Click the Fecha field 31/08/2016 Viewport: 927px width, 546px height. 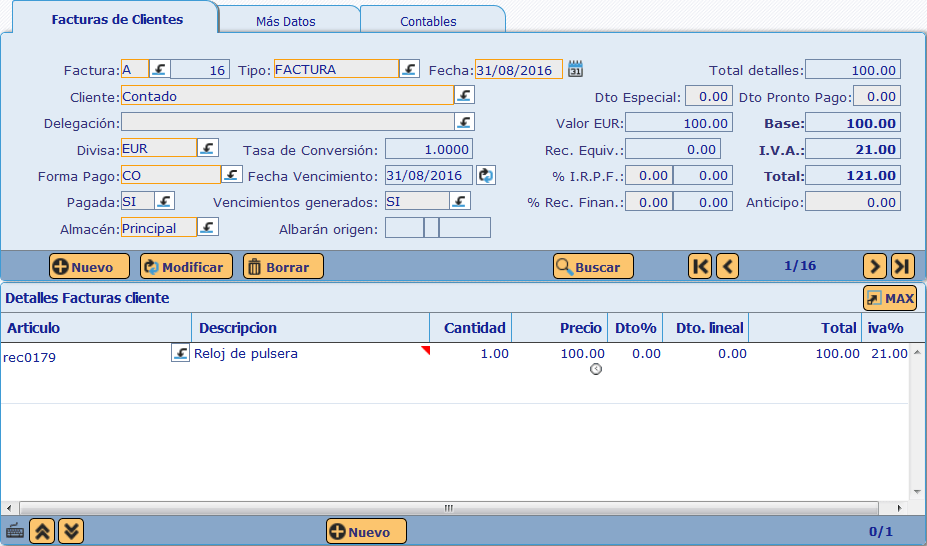tap(518, 70)
